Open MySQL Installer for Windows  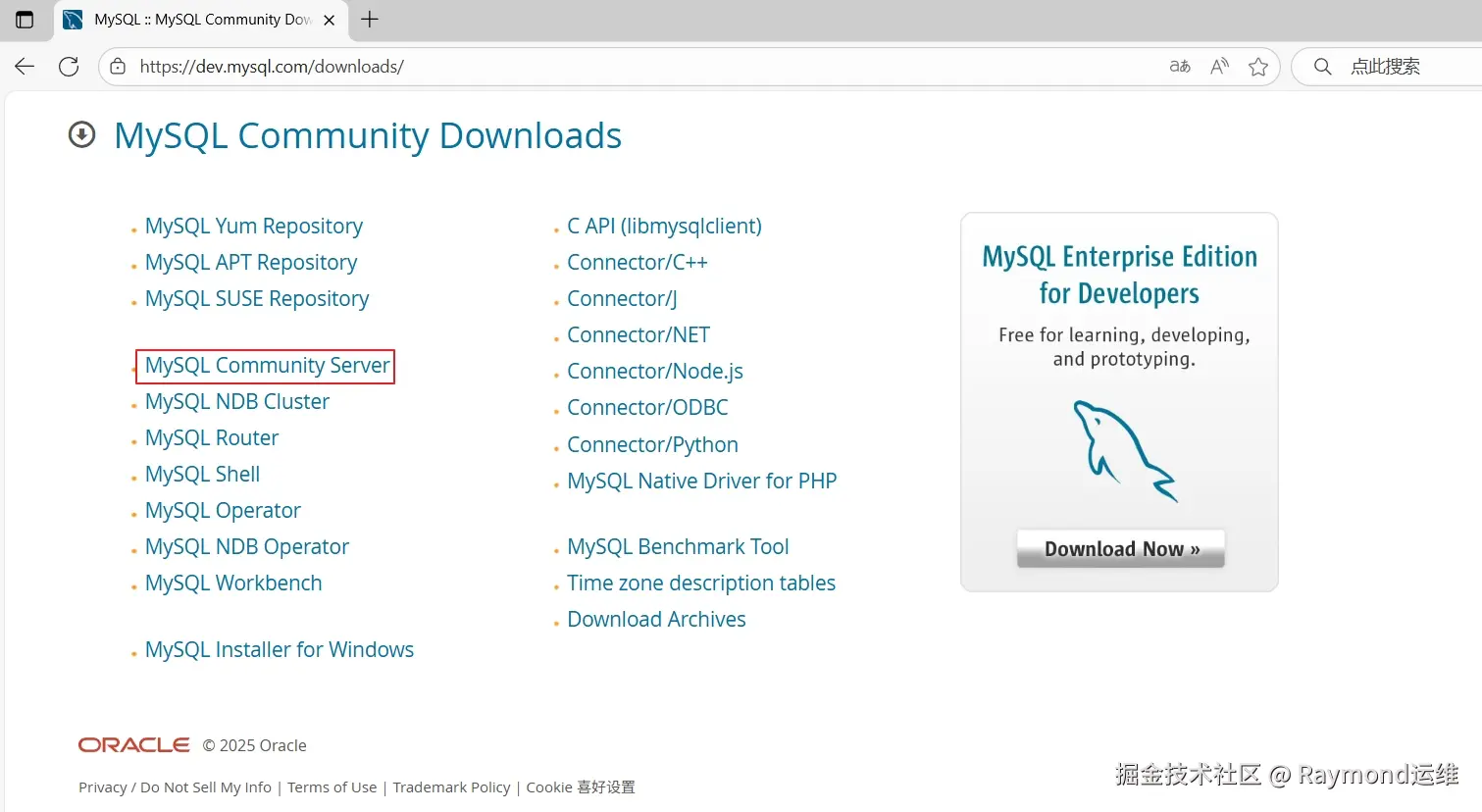point(280,649)
